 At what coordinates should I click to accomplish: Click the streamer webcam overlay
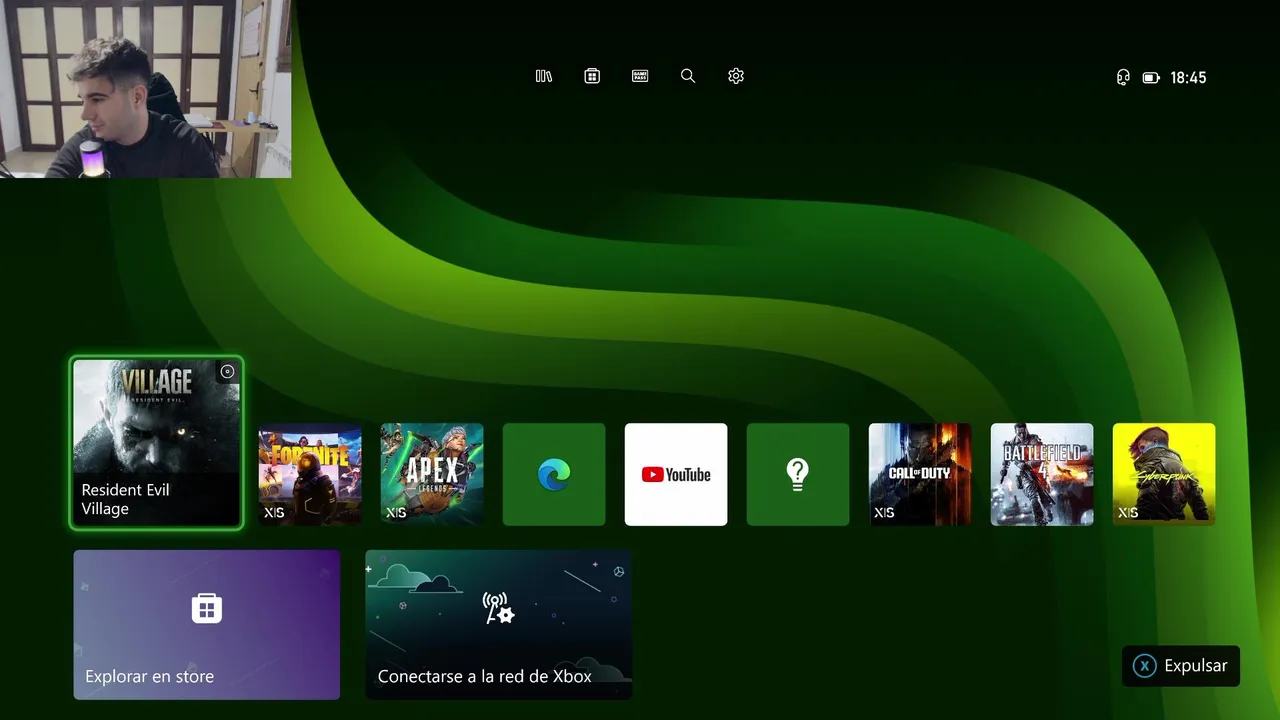point(145,89)
